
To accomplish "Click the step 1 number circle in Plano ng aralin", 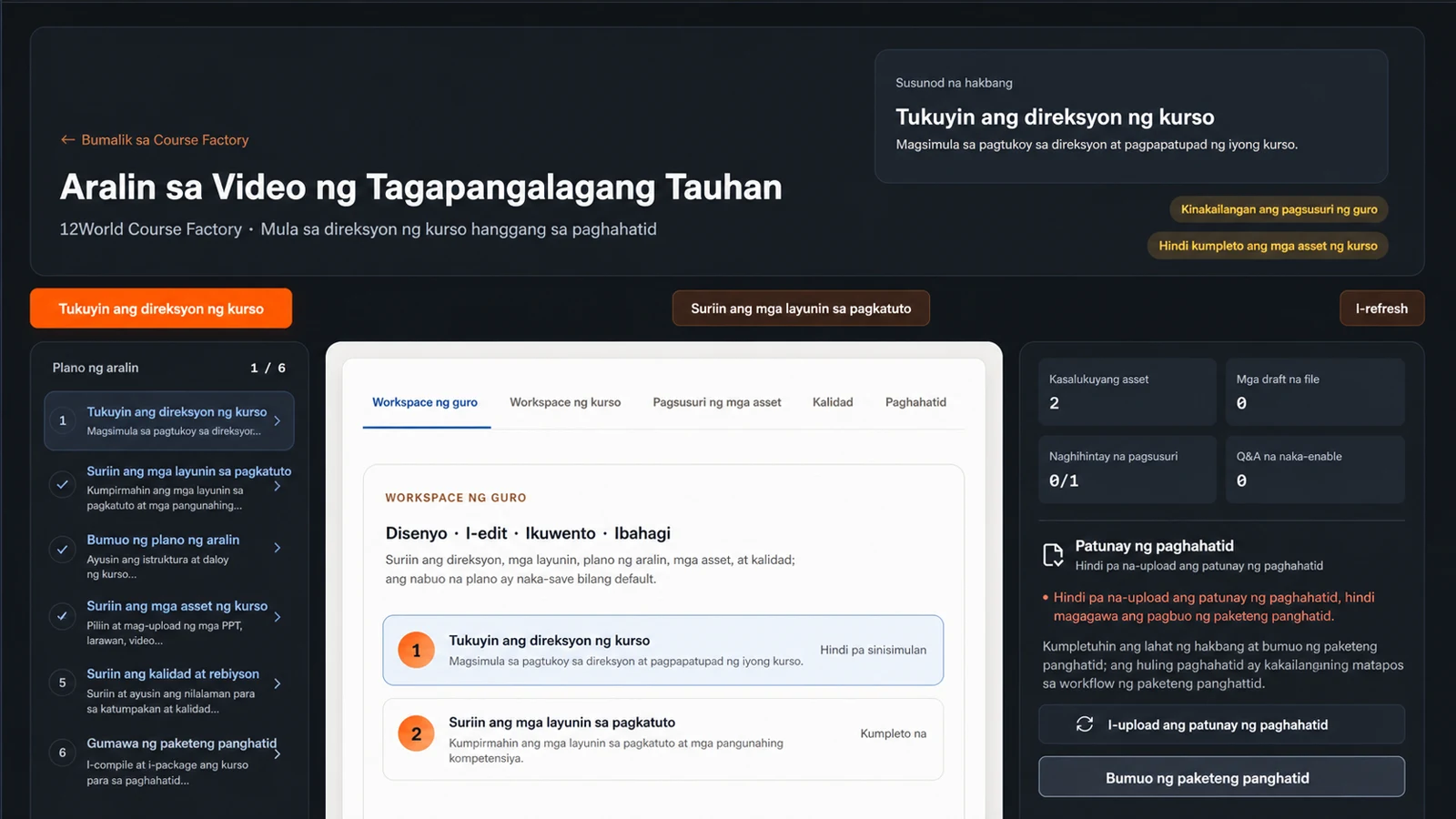I will pyautogui.click(x=63, y=420).
